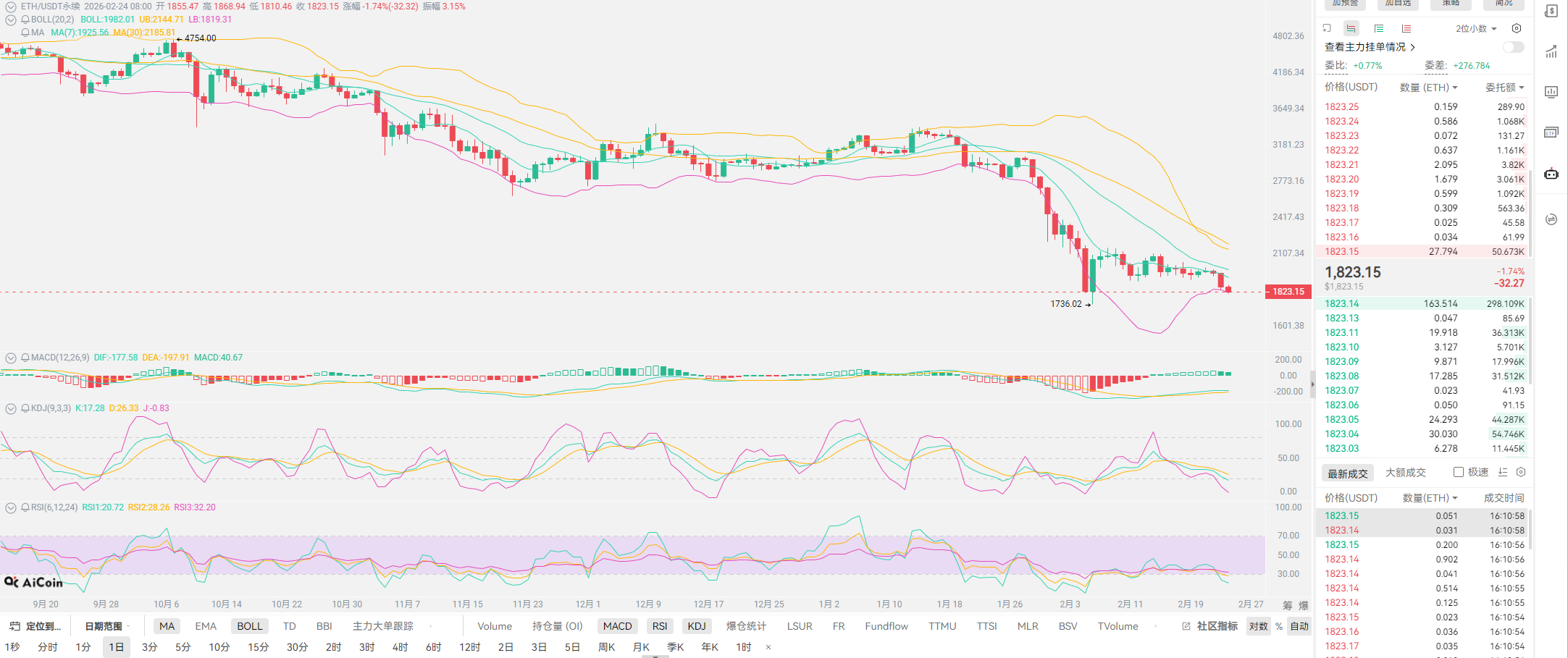Click the rising bar chart sidebar icon
This screenshot has height=658, width=1568.
tap(1551, 51)
